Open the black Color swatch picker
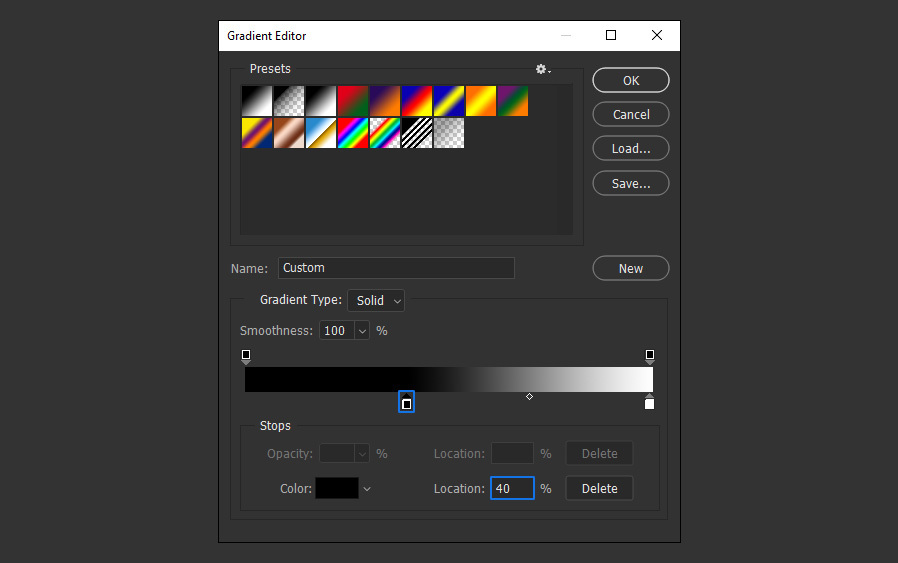 [337, 488]
